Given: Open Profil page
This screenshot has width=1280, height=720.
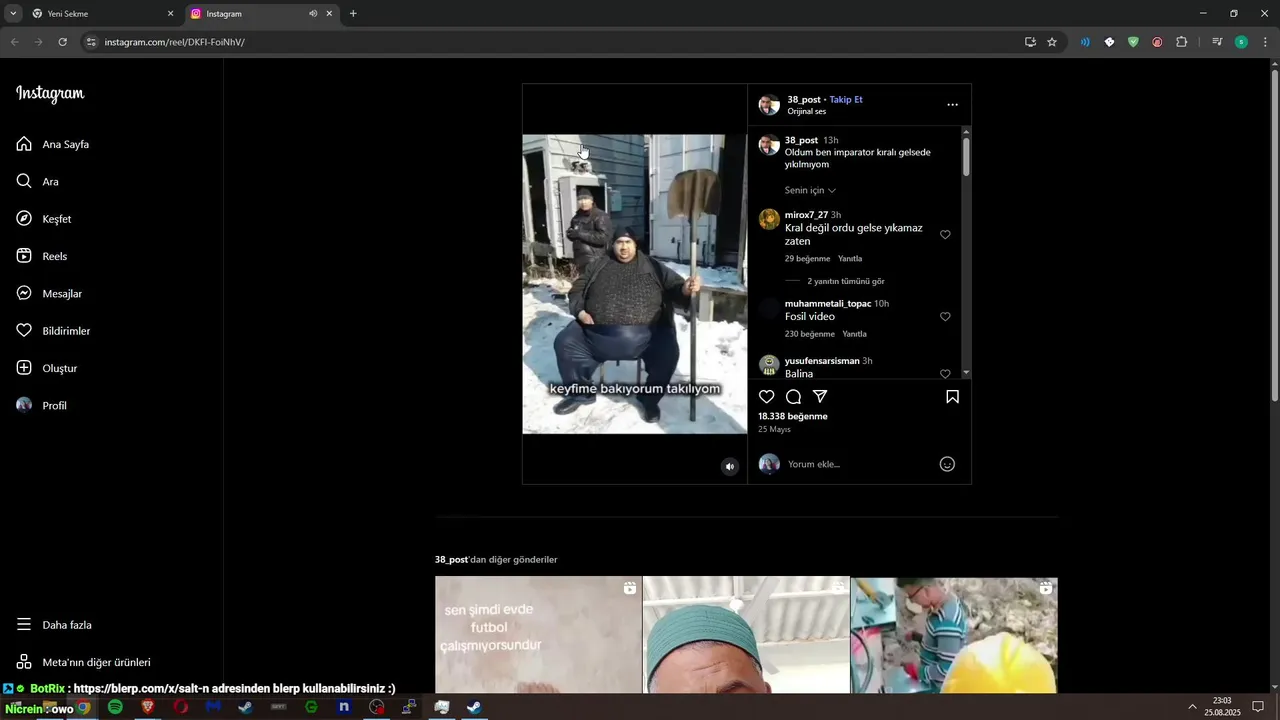Looking at the screenshot, I should pos(42,405).
